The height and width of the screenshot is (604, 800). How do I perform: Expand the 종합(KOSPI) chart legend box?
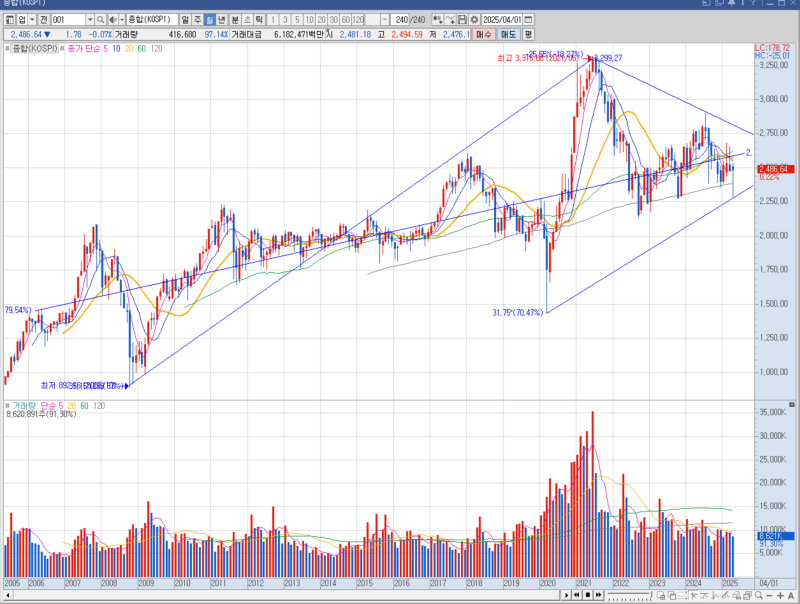pos(8,48)
